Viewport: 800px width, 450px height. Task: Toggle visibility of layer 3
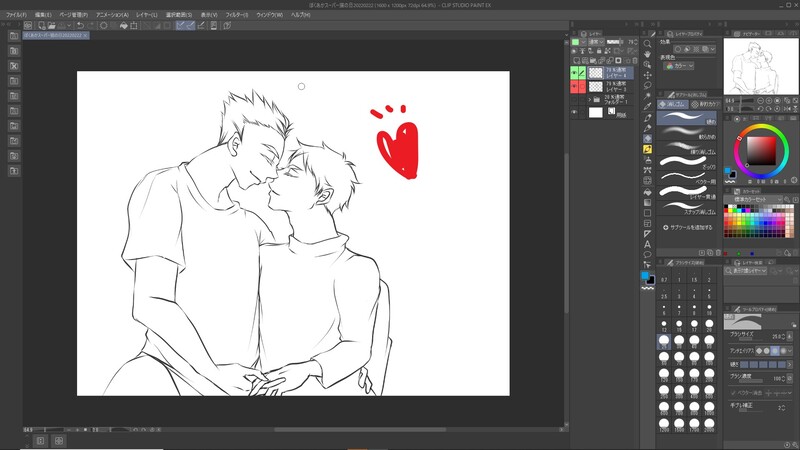coord(575,88)
